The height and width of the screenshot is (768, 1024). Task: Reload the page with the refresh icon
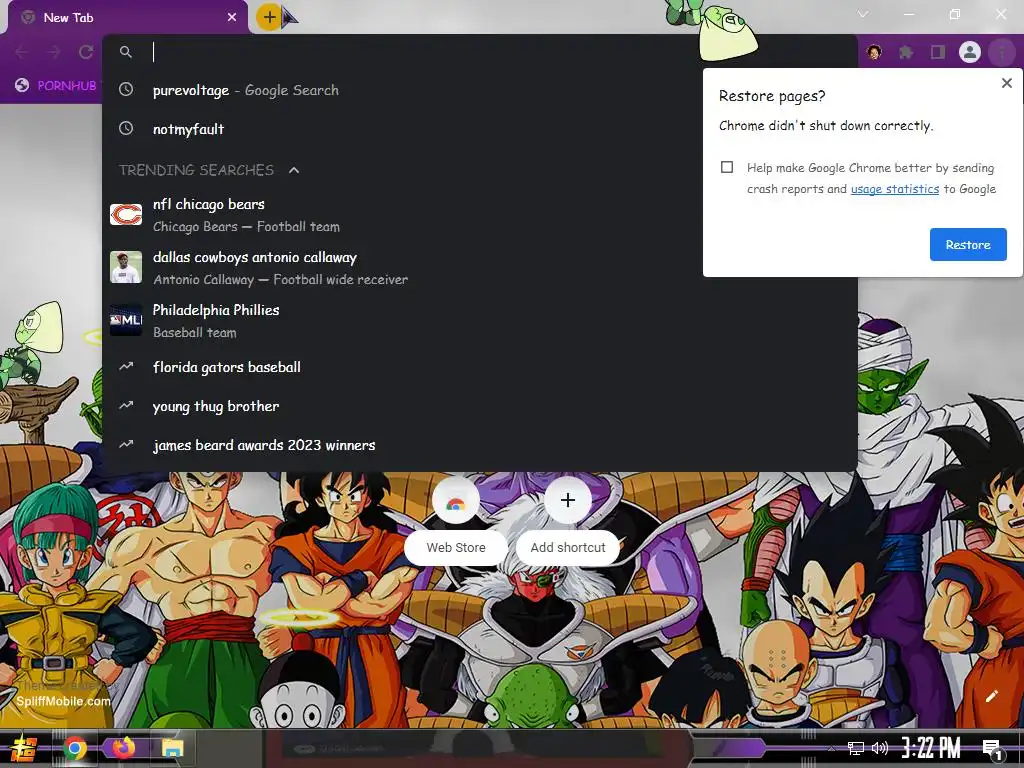pos(86,52)
